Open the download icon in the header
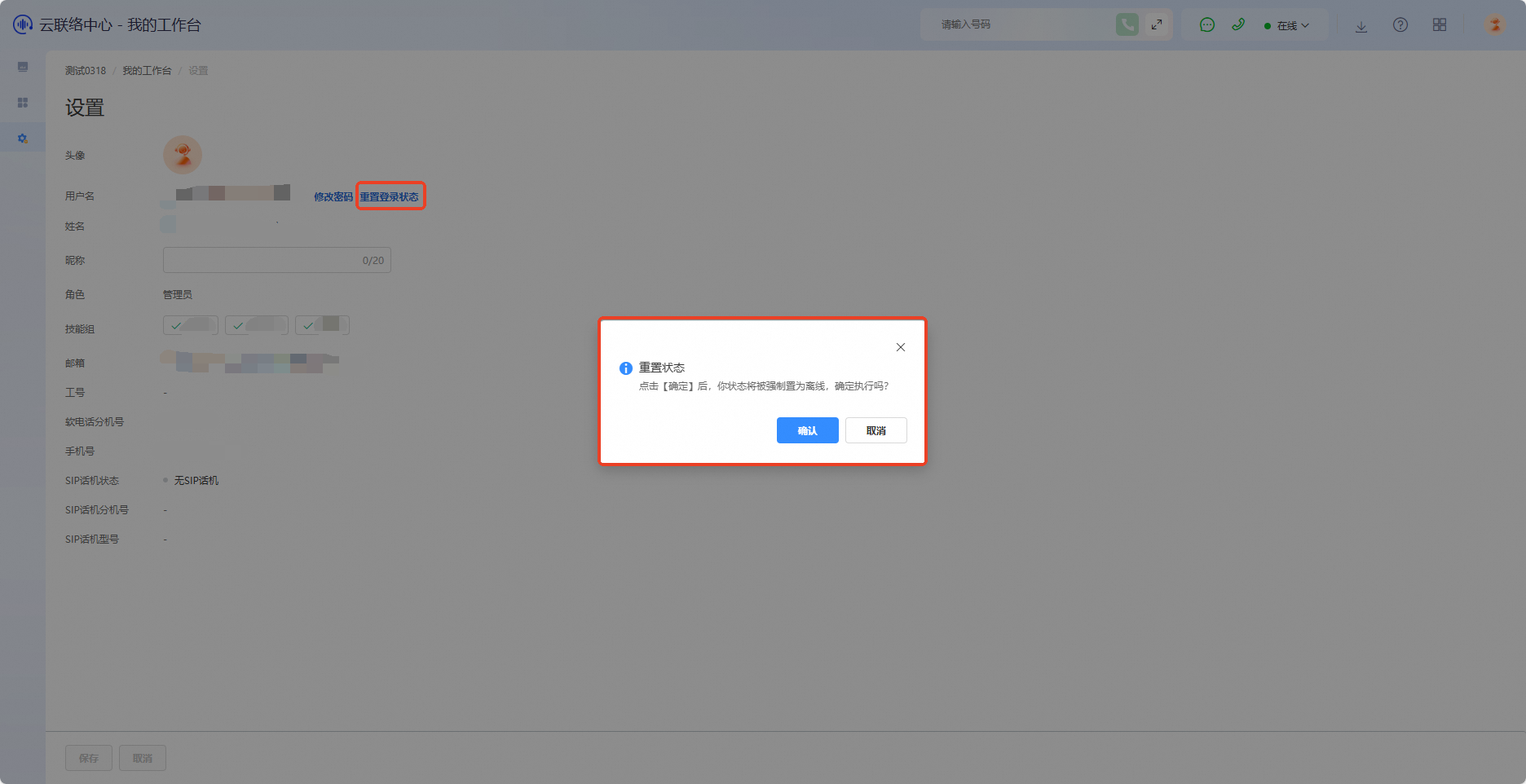 (x=1361, y=26)
